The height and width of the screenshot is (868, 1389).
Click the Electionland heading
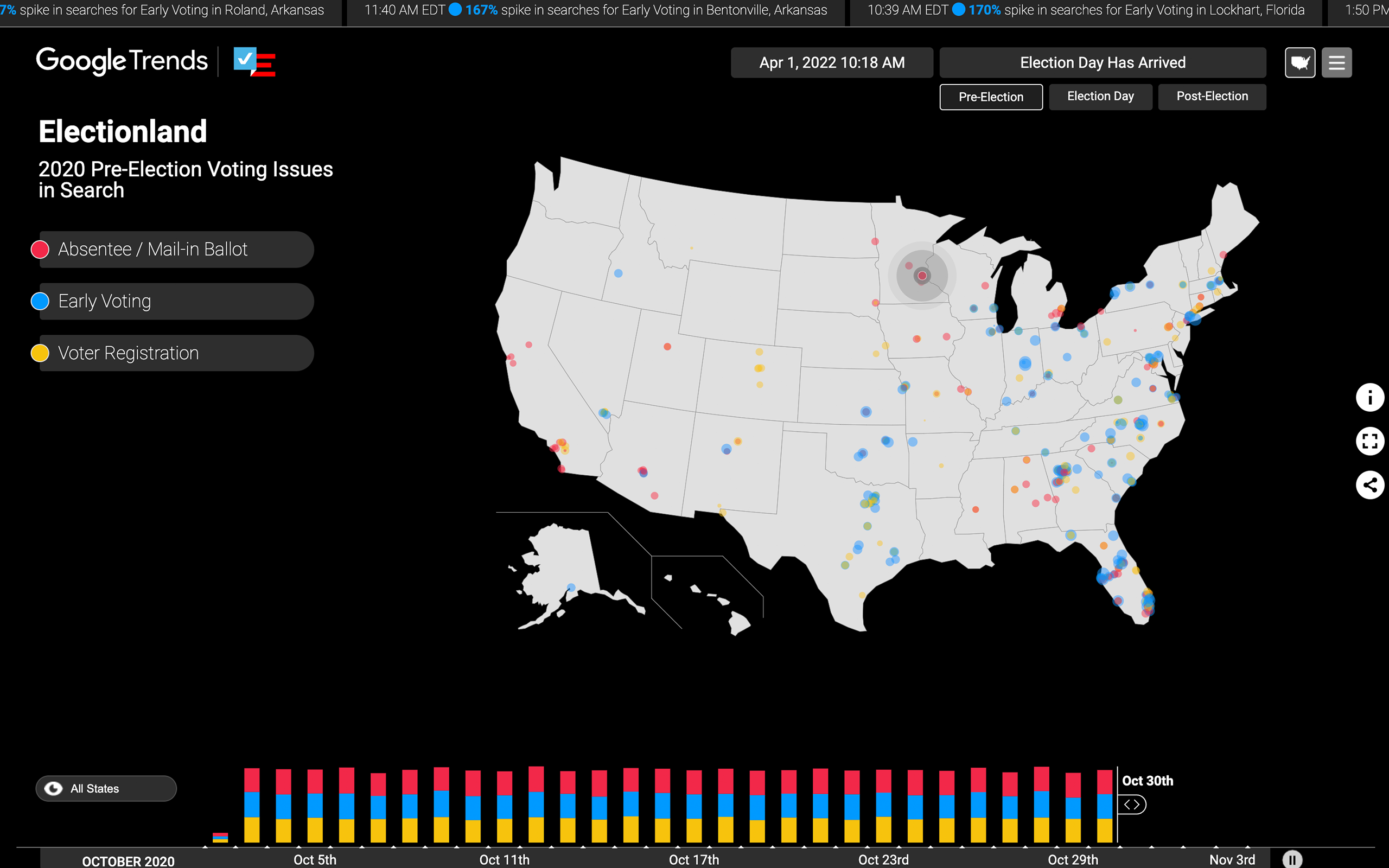[123, 131]
